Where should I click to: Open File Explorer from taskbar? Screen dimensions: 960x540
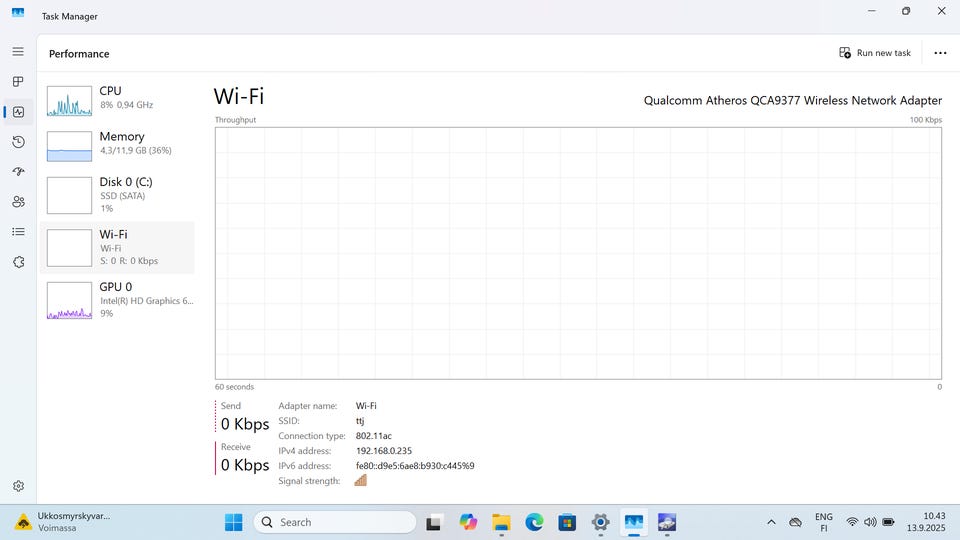(x=501, y=522)
